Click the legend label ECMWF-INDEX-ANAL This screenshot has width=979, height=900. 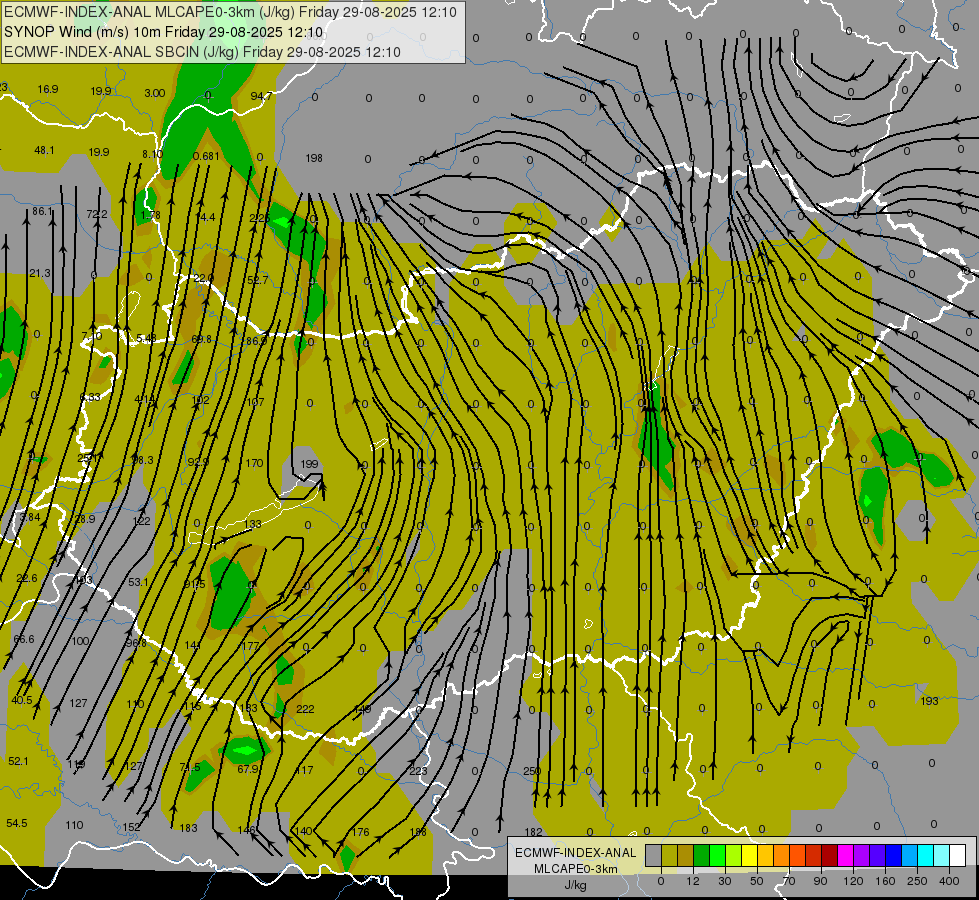tap(576, 853)
